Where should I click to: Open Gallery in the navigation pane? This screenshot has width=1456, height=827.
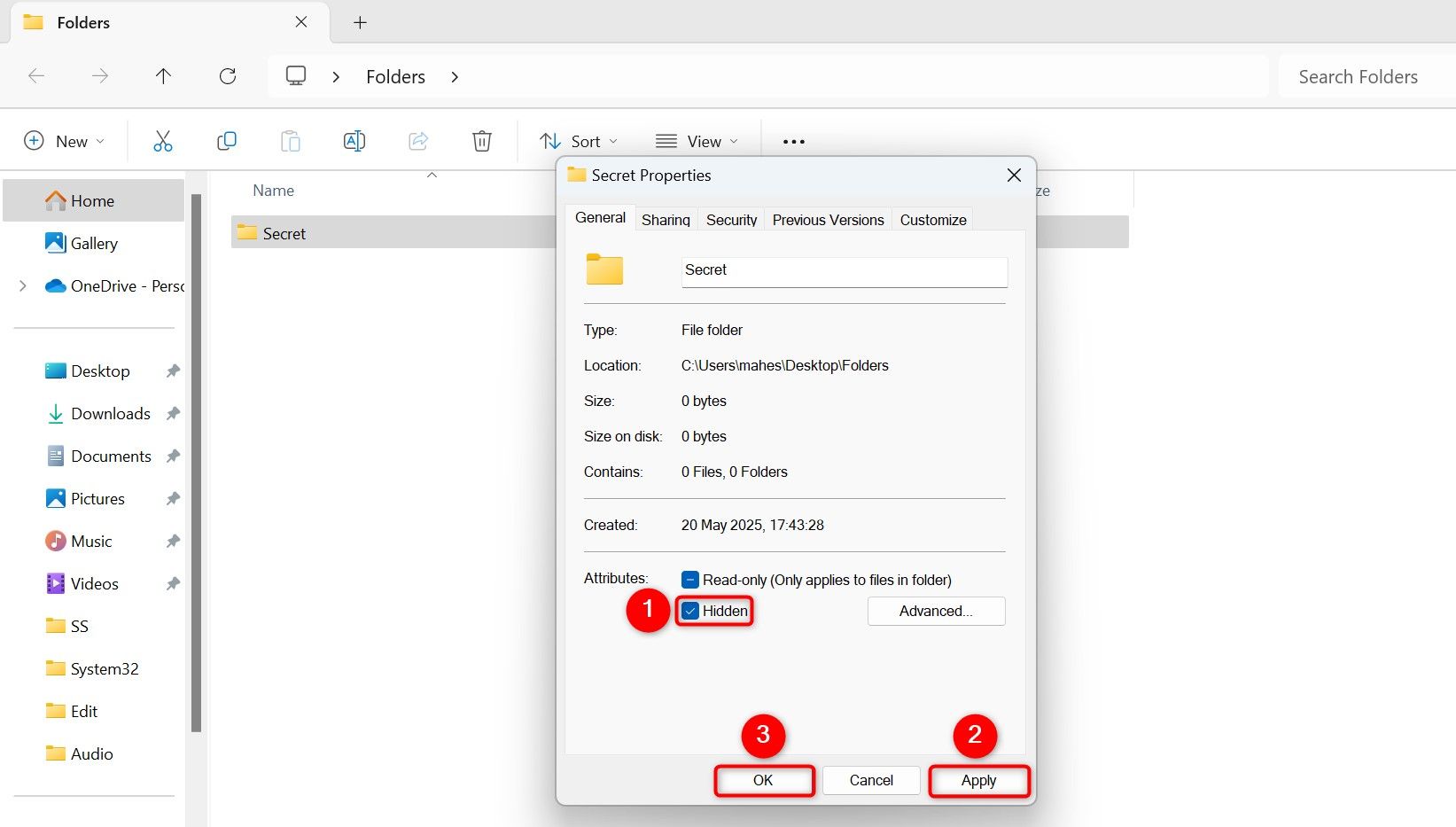[x=94, y=244]
